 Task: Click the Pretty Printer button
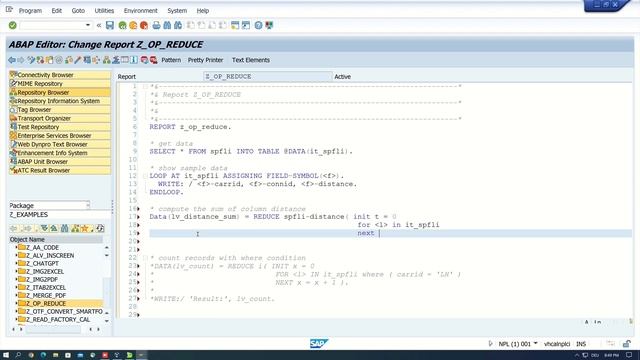[205, 60]
